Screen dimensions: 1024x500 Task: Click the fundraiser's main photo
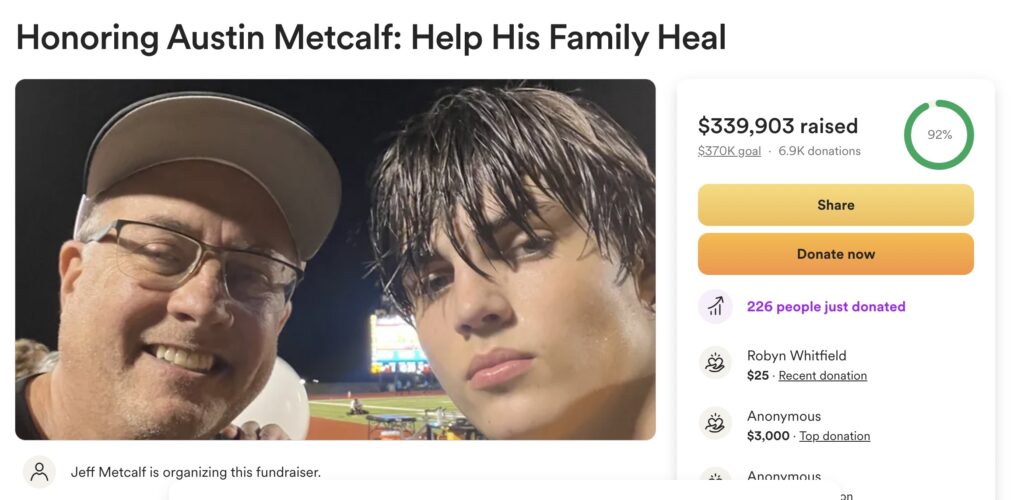335,259
